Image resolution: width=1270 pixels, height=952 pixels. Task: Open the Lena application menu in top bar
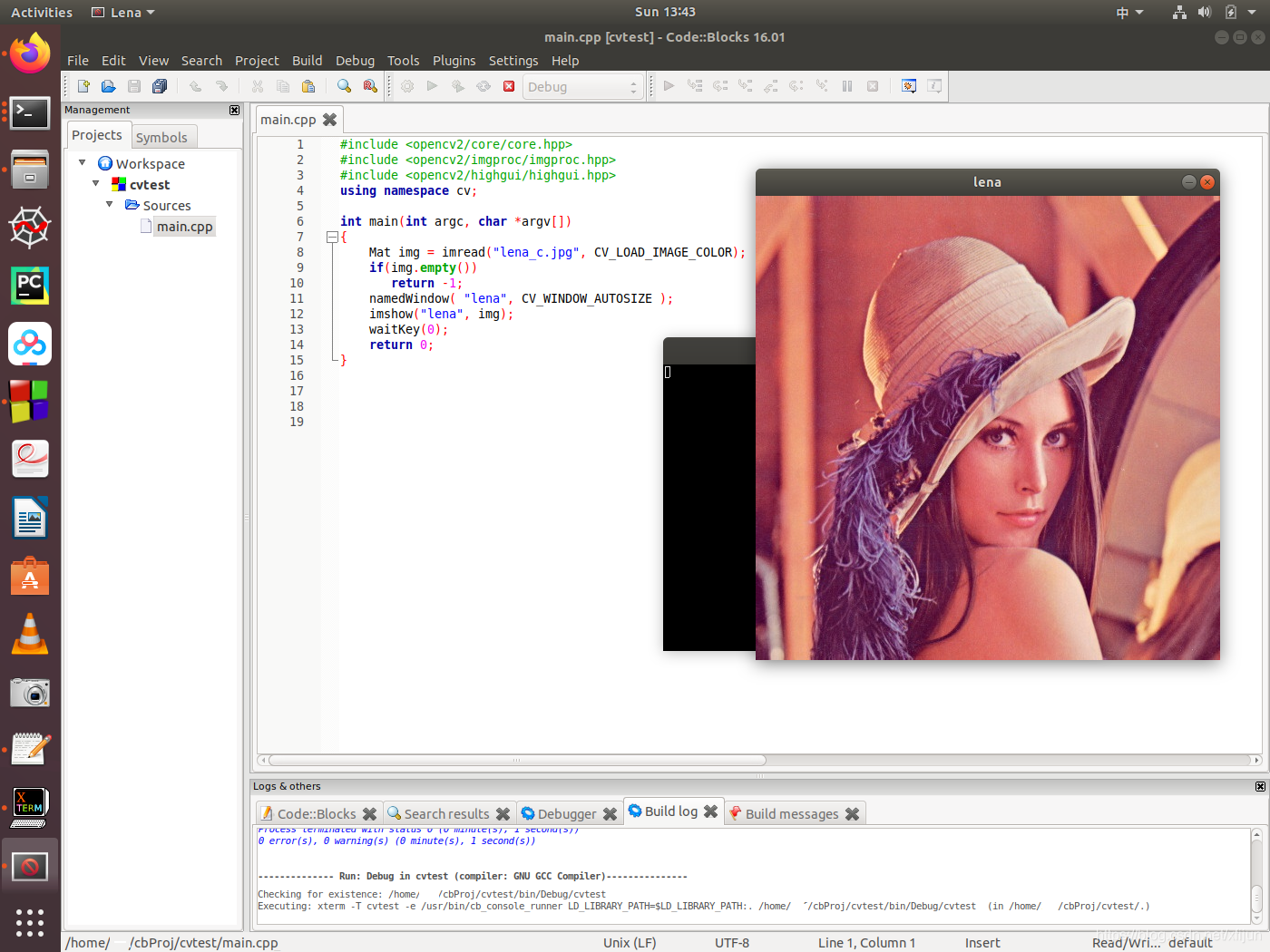123,13
